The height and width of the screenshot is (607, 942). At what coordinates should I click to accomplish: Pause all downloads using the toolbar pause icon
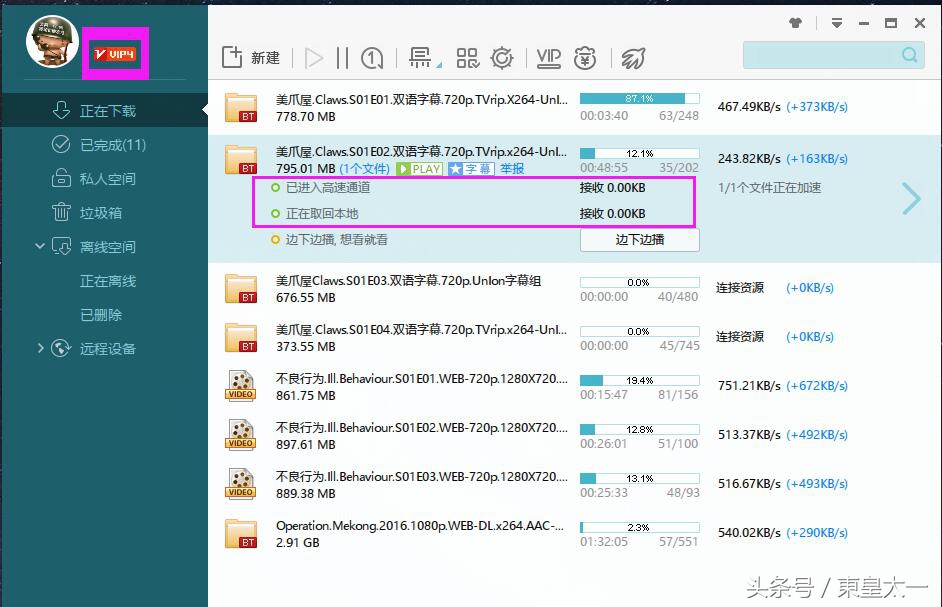(x=341, y=57)
